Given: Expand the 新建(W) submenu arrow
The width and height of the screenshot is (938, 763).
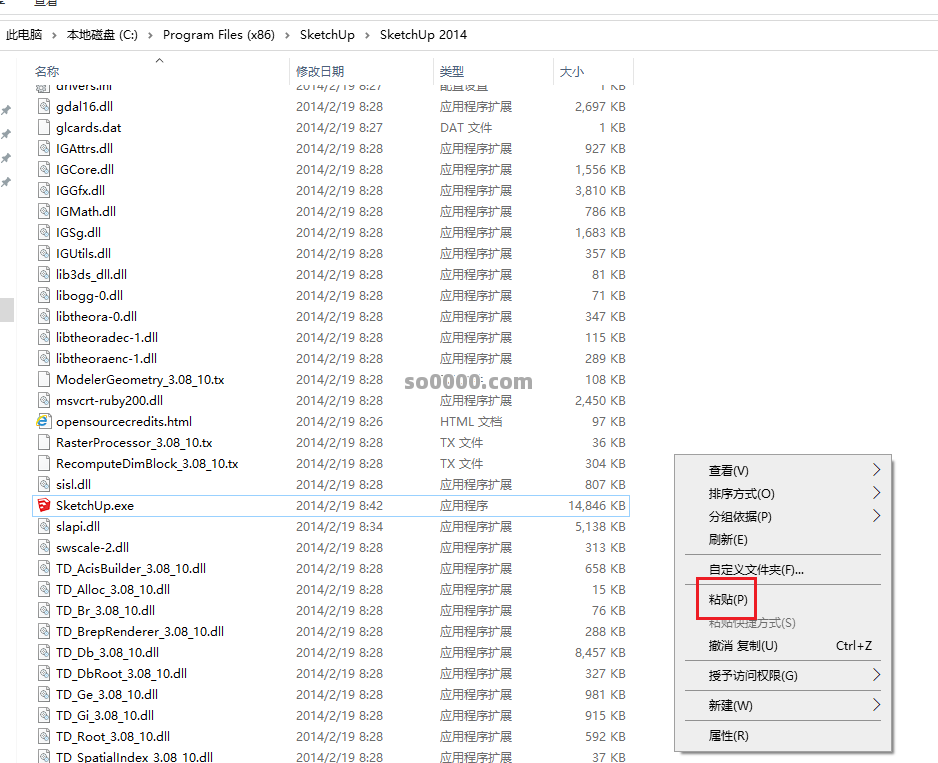Looking at the screenshot, I should coord(876,704).
